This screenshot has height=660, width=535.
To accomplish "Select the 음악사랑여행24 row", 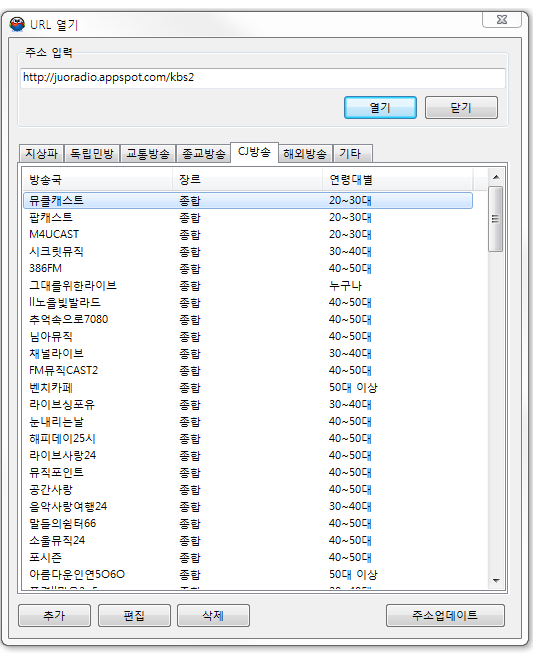I will (248, 506).
